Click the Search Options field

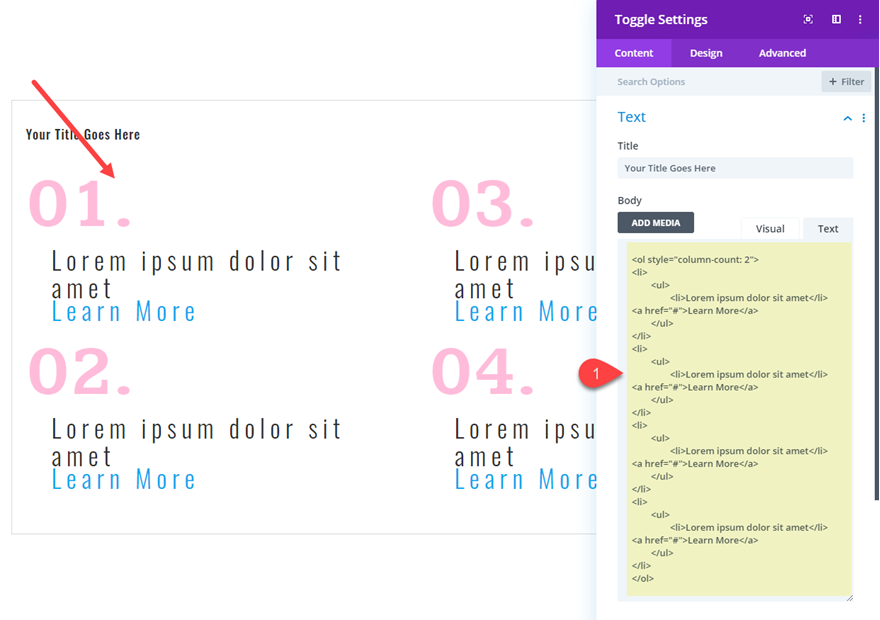coord(700,81)
